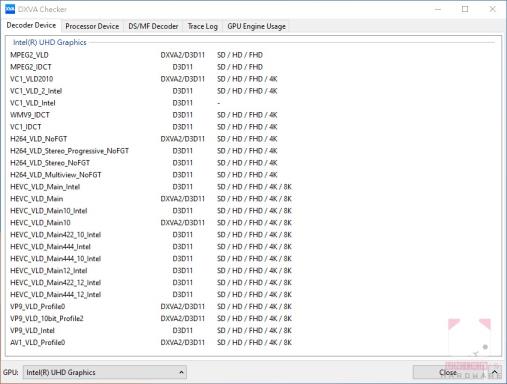Select the VC1_VLD2010 entry
Viewport: 507px width, 384px height.
pyautogui.click(x=32, y=79)
